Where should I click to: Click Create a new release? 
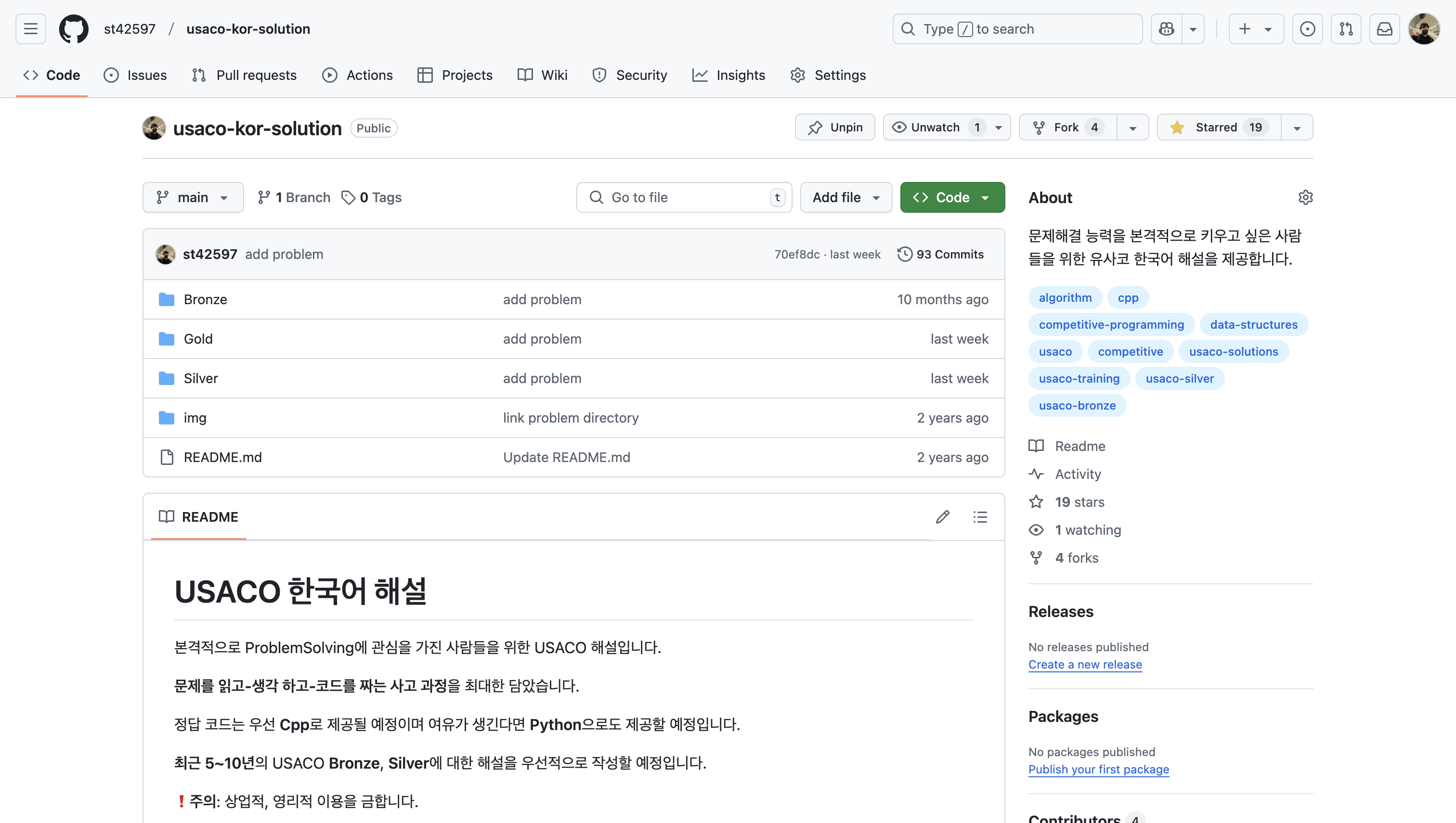click(x=1085, y=665)
